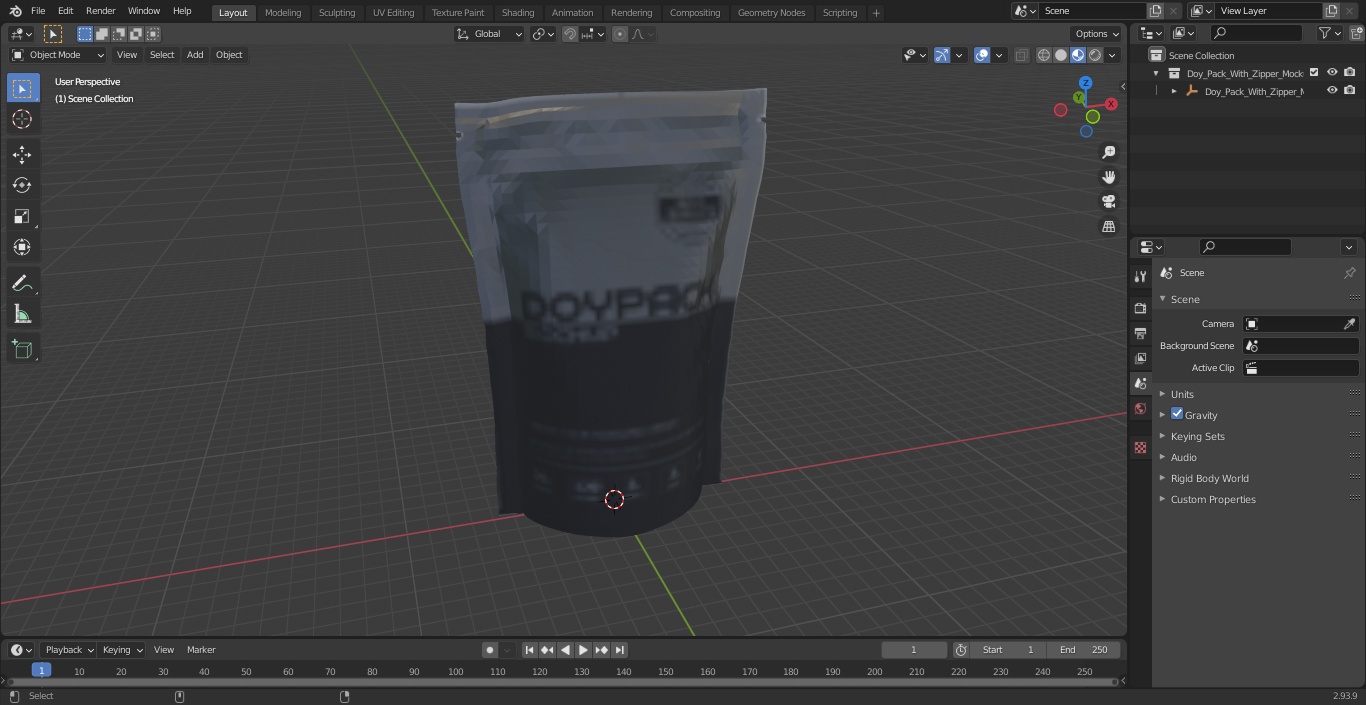Activate the Move tool
This screenshot has width=1366, height=705.
click(x=22, y=154)
